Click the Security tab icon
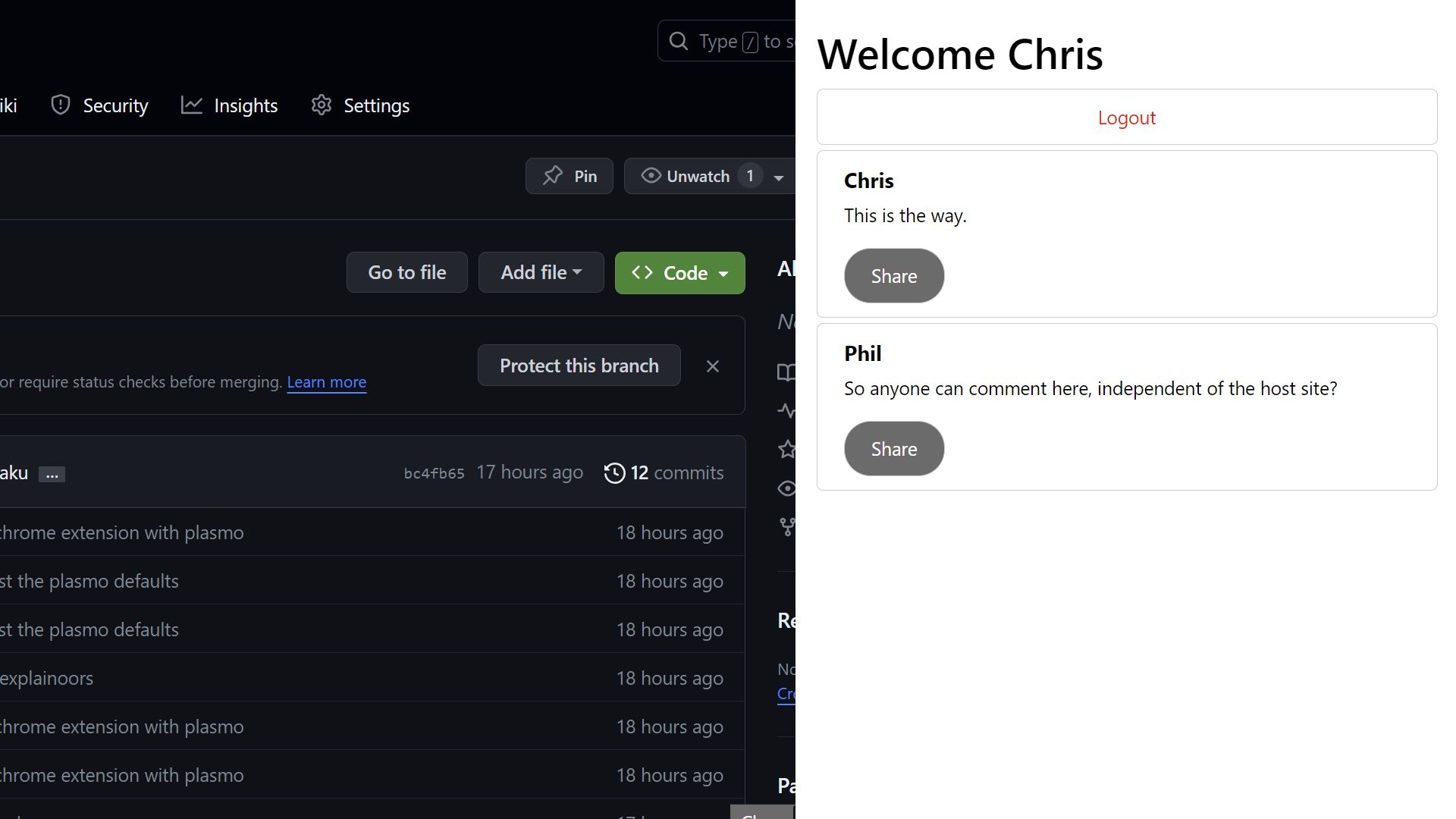 click(x=60, y=105)
